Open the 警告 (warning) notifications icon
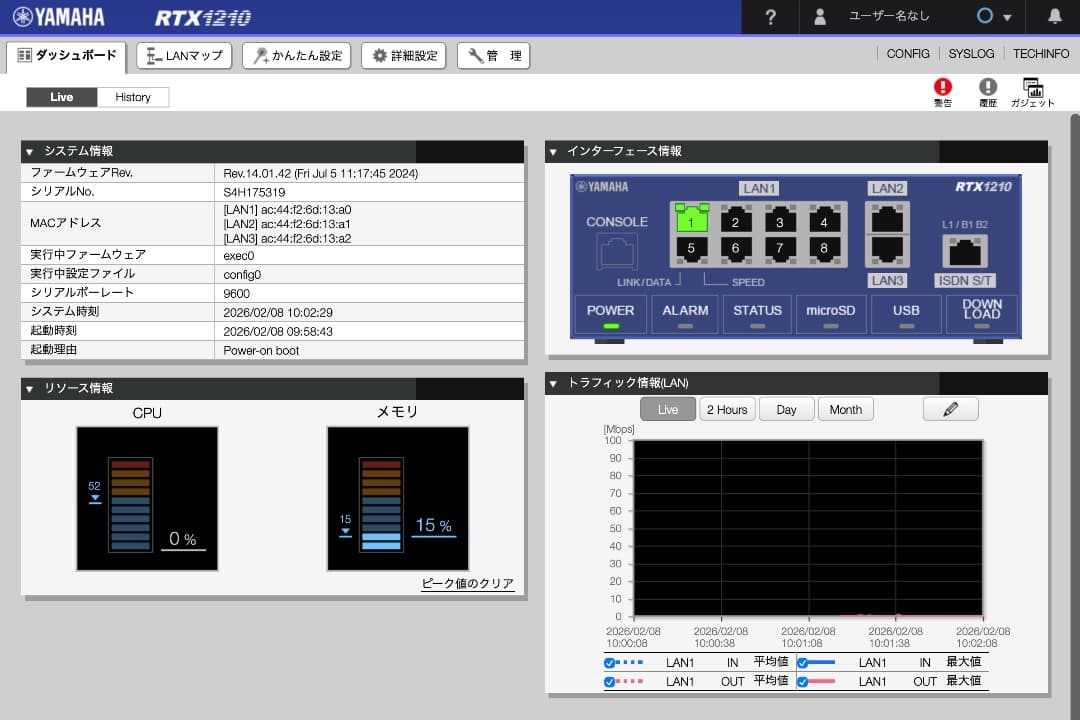1080x720 pixels. point(941,91)
